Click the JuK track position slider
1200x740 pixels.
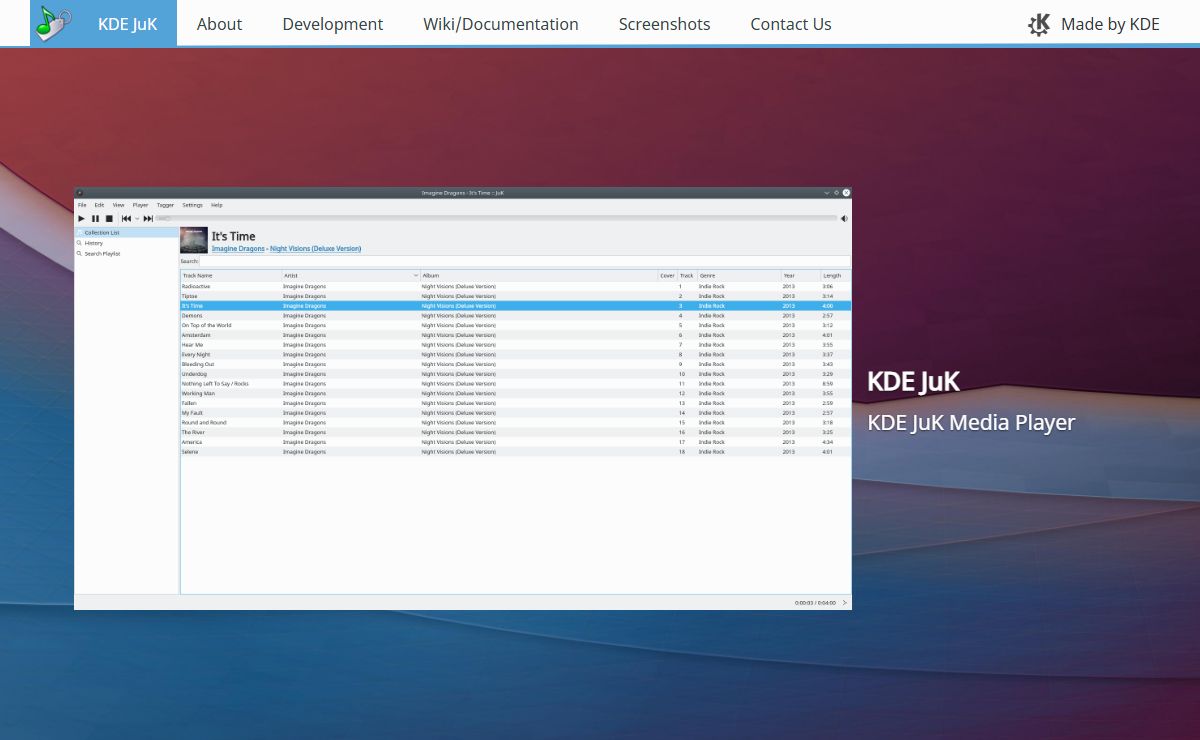click(x=497, y=218)
